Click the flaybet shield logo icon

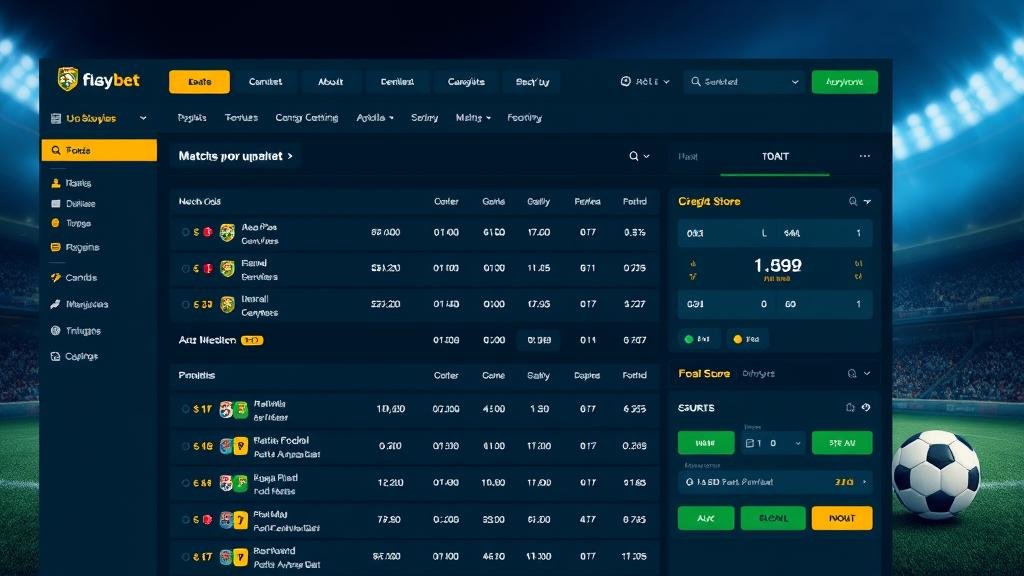pos(68,80)
